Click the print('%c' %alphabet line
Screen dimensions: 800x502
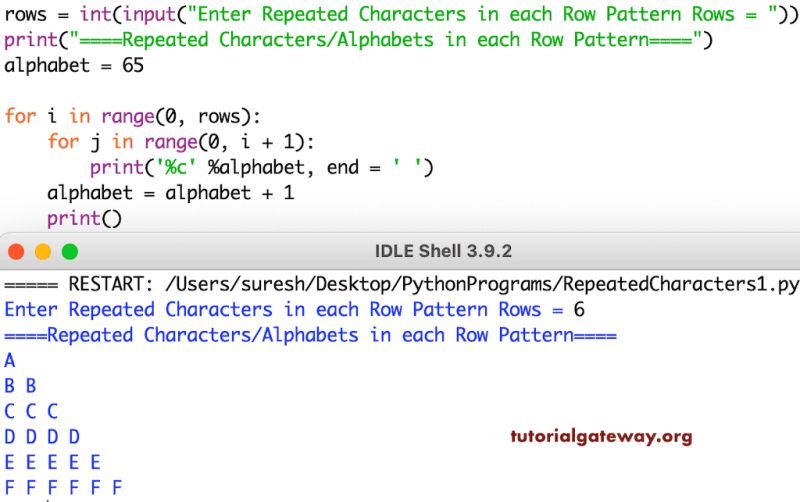(x=262, y=167)
